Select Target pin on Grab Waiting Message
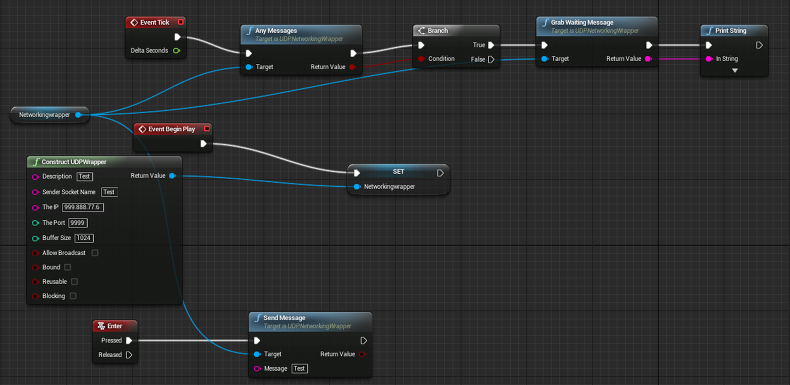The image size is (790, 385). tap(544, 59)
